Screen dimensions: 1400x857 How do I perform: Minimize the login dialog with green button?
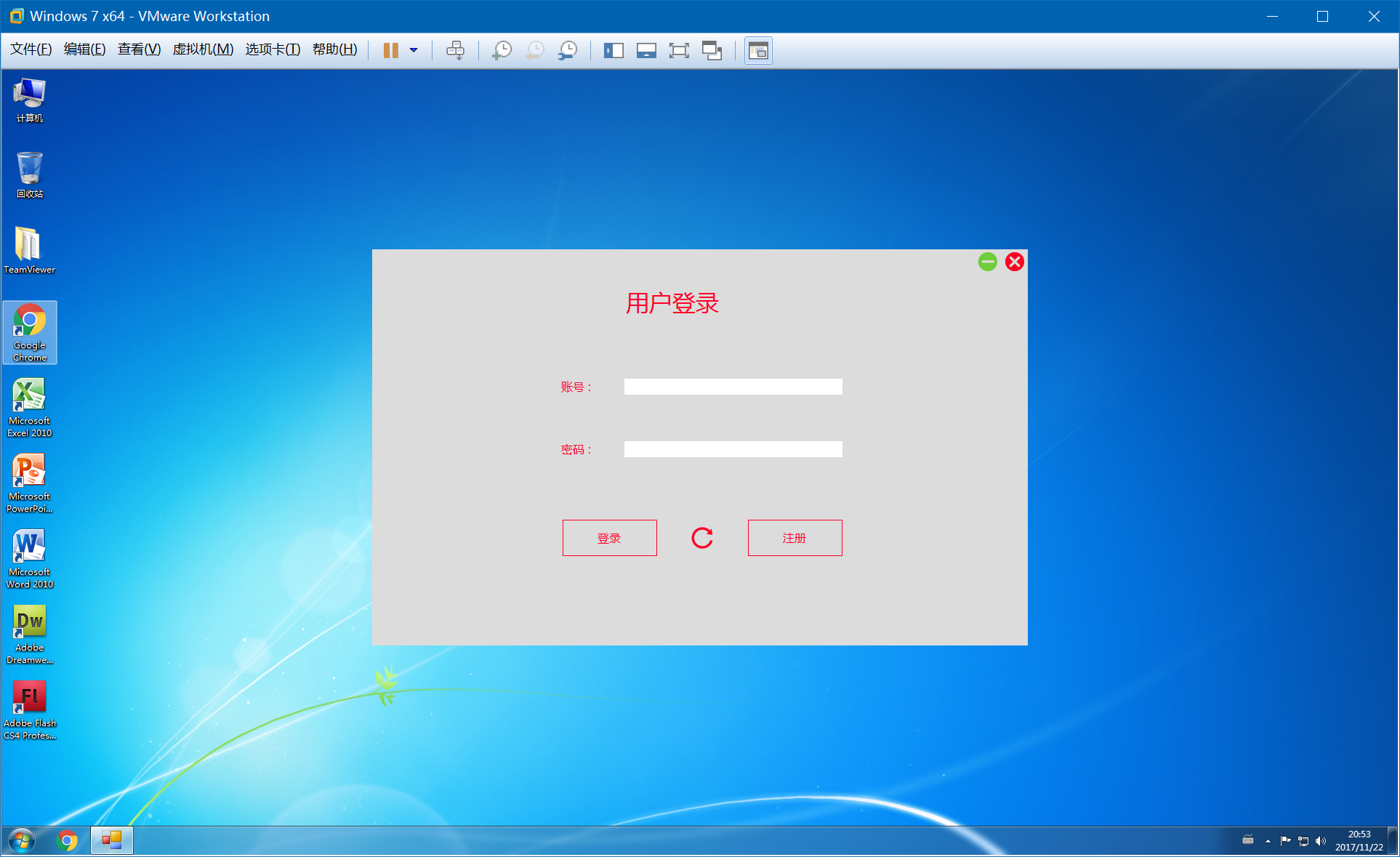pyautogui.click(x=987, y=262)
